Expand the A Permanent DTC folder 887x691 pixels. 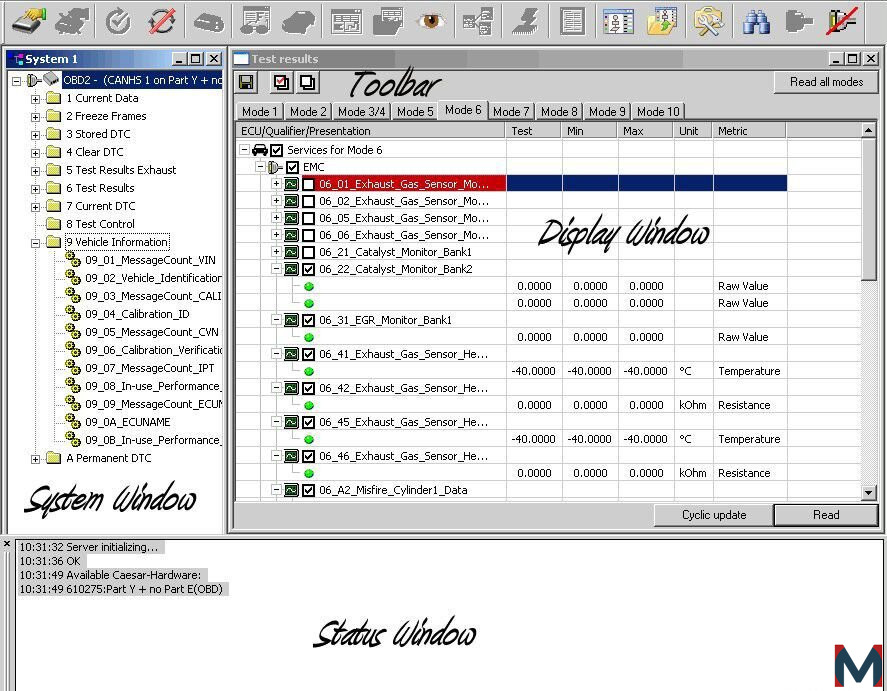(35, 459)
